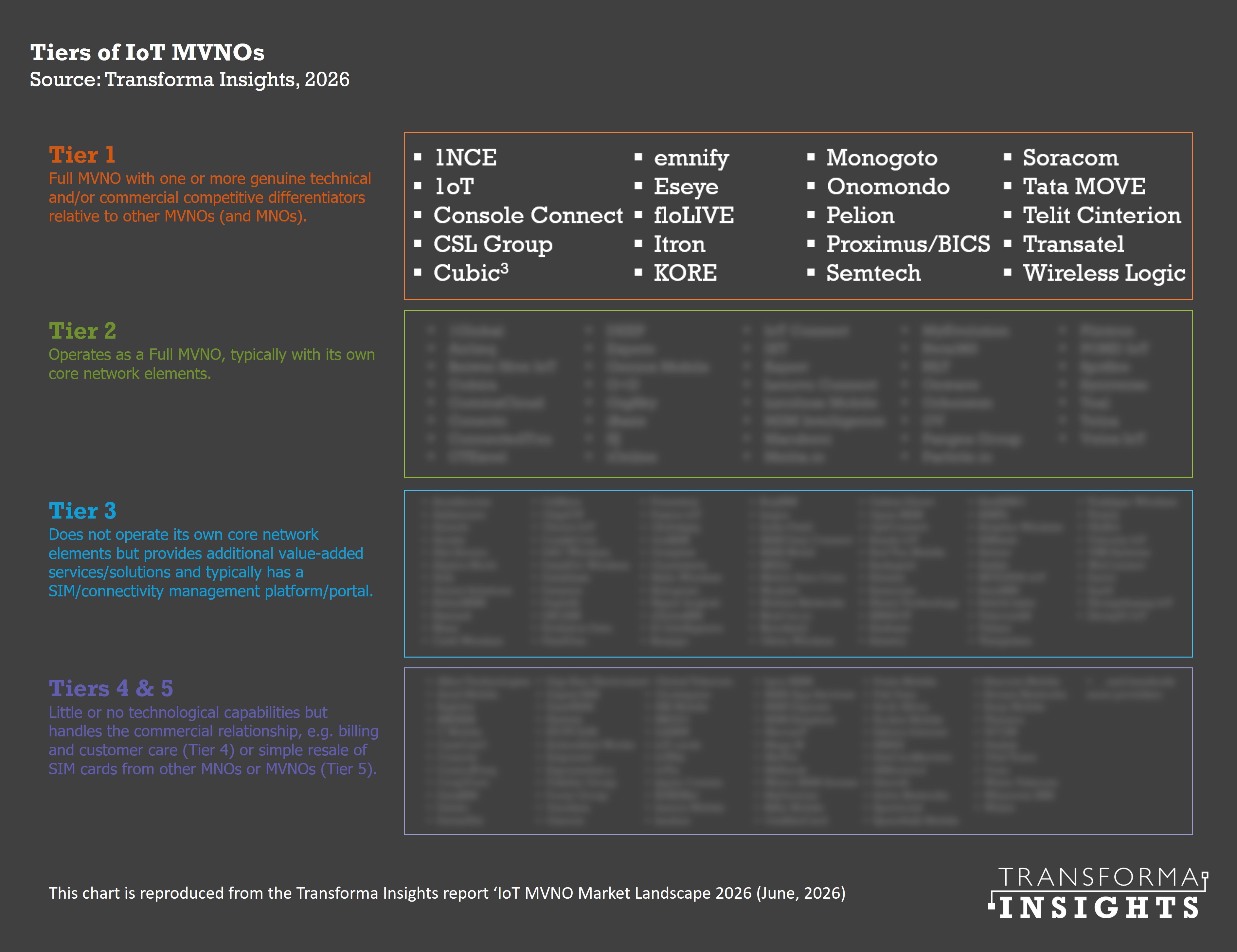Click the Source: Transforma Insights, 2026 subtitle

[x=190, y=79]
